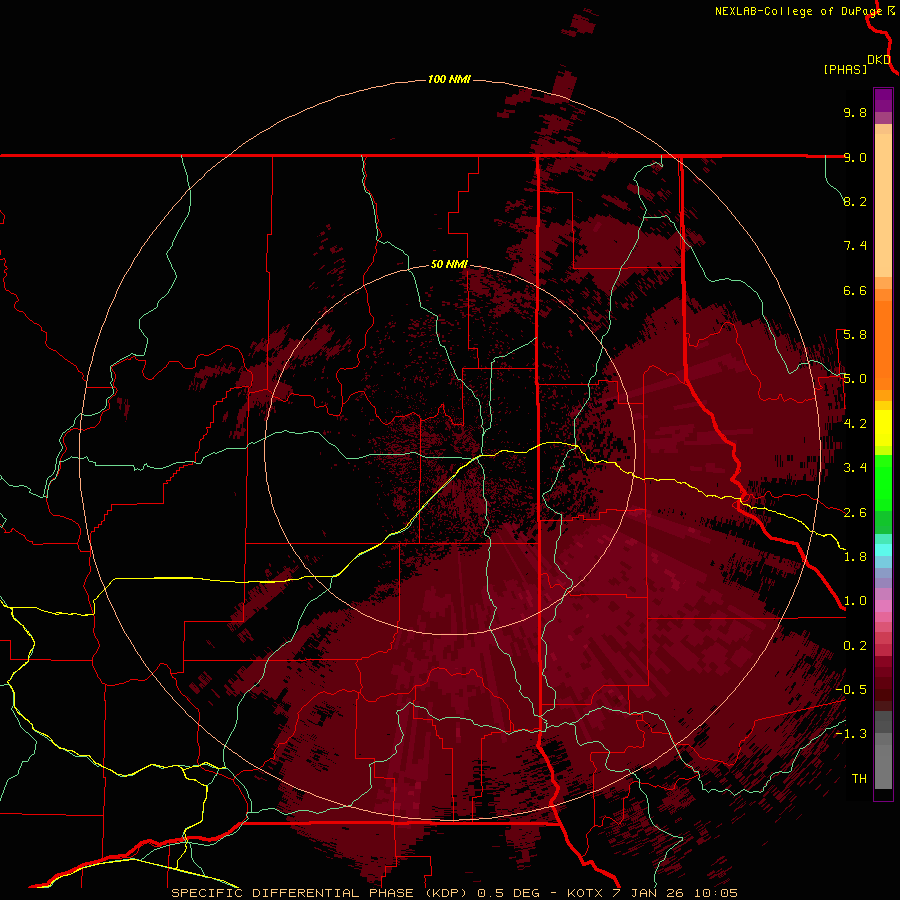Click the NEXLAB-College of DuPage label
Image resolution: width=900 pixels, height=900 pixels.
799,11
